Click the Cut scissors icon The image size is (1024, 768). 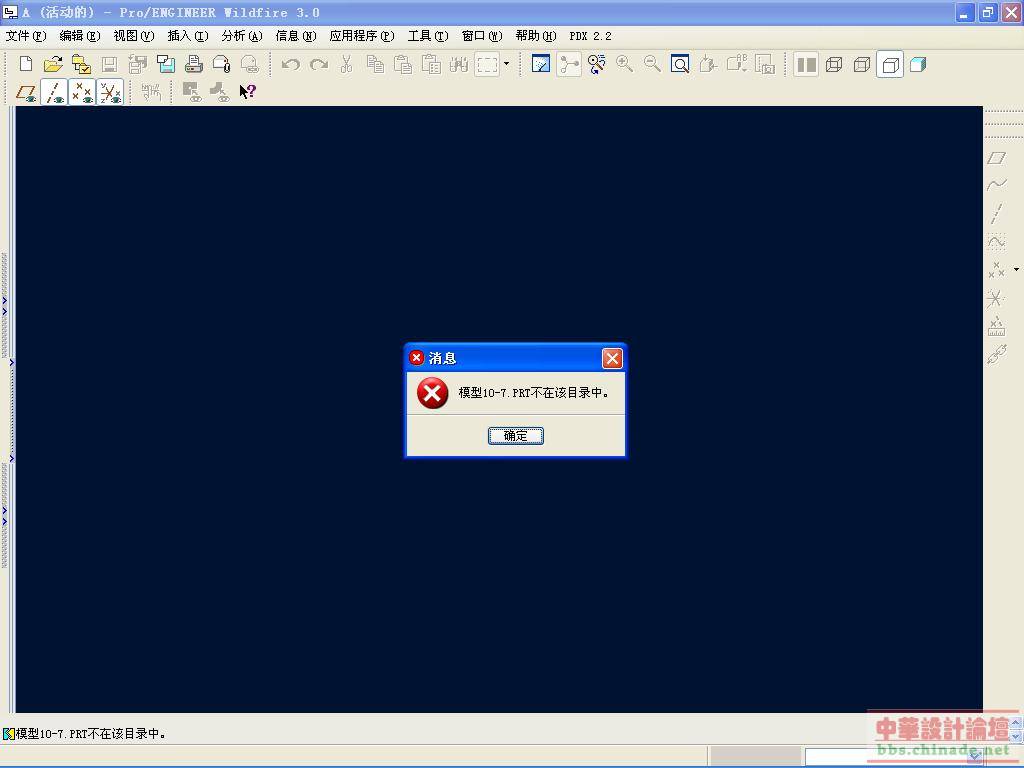347,64
